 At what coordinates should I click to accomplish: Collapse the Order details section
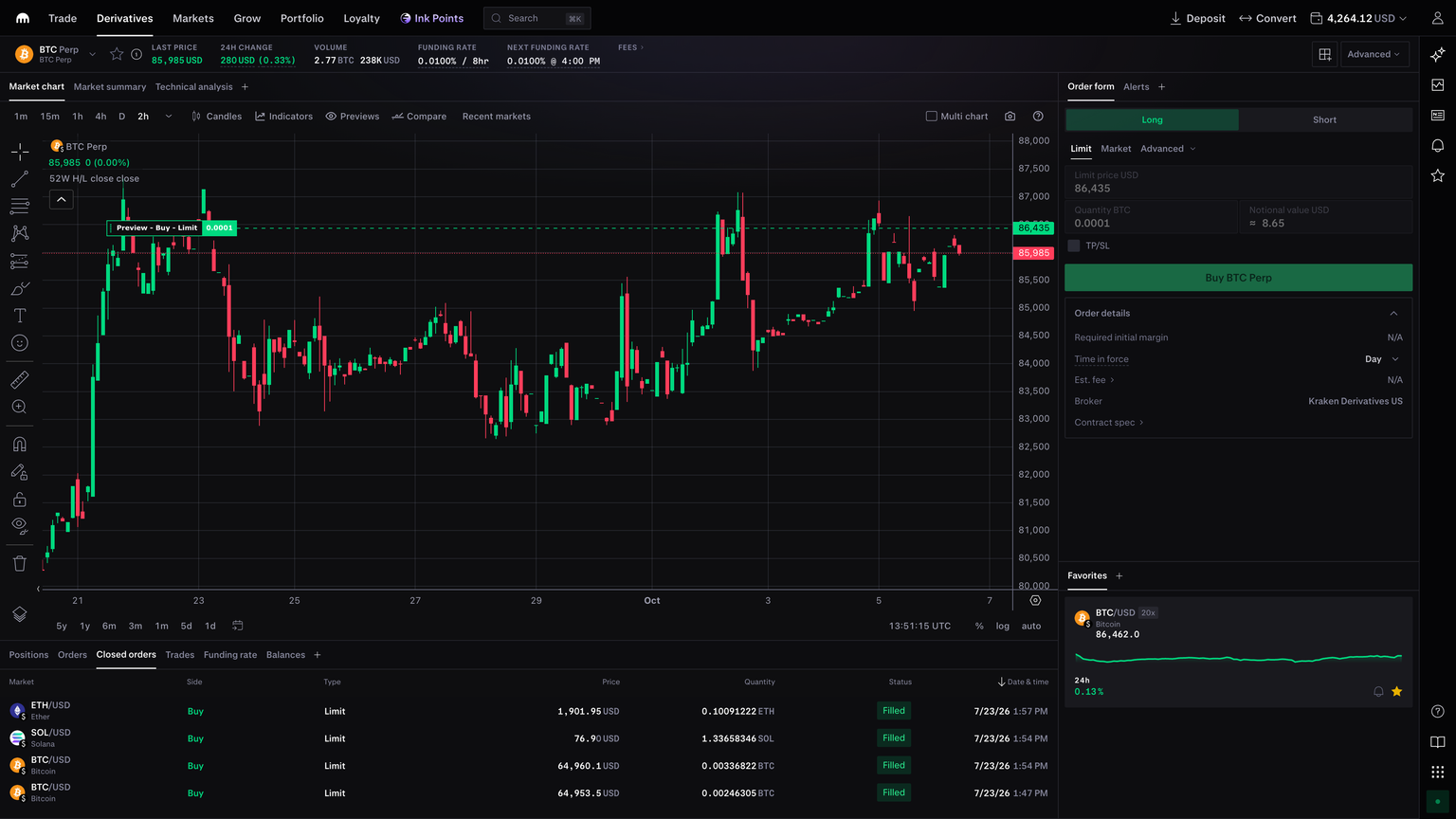coord(1393,313)
